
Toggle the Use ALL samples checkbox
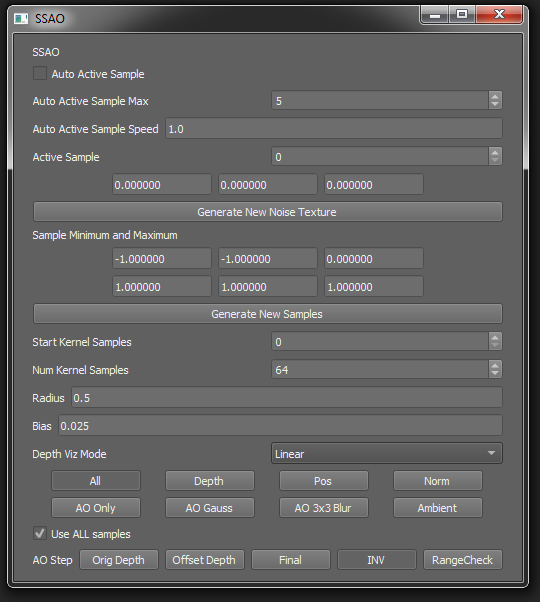pyautogui.click(x=40, y=534)
